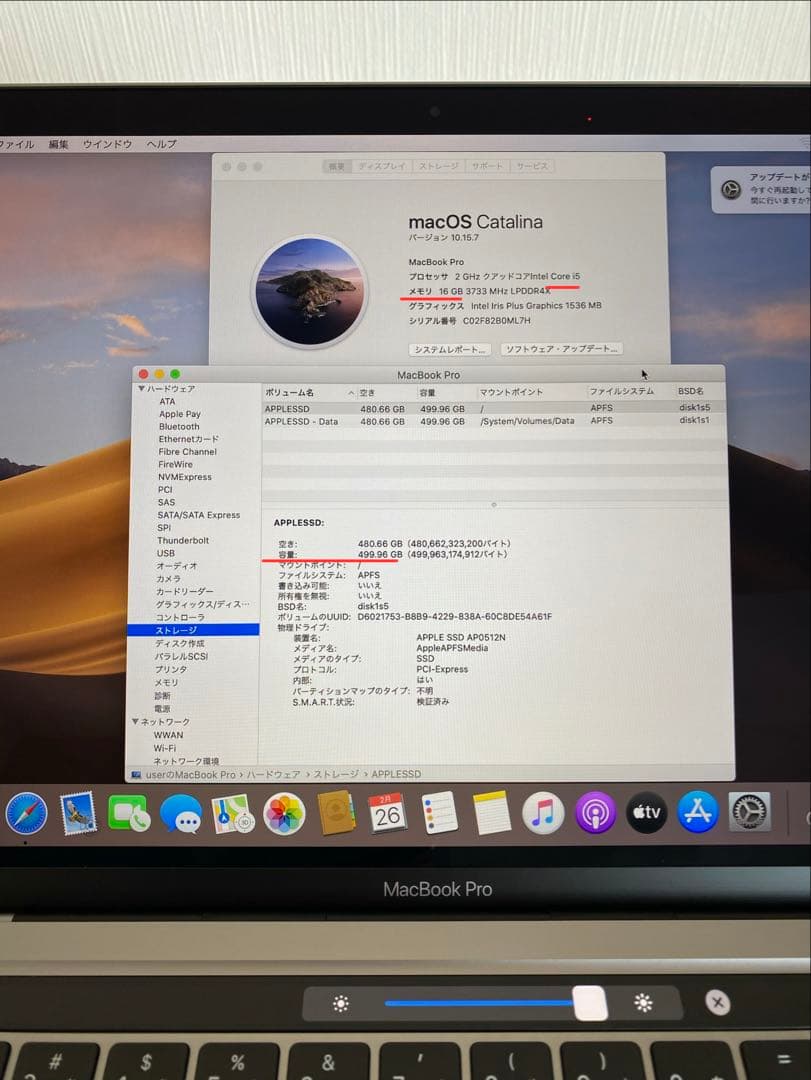Launch the Music app from the Dock
811x1080 pixels.
543,813
